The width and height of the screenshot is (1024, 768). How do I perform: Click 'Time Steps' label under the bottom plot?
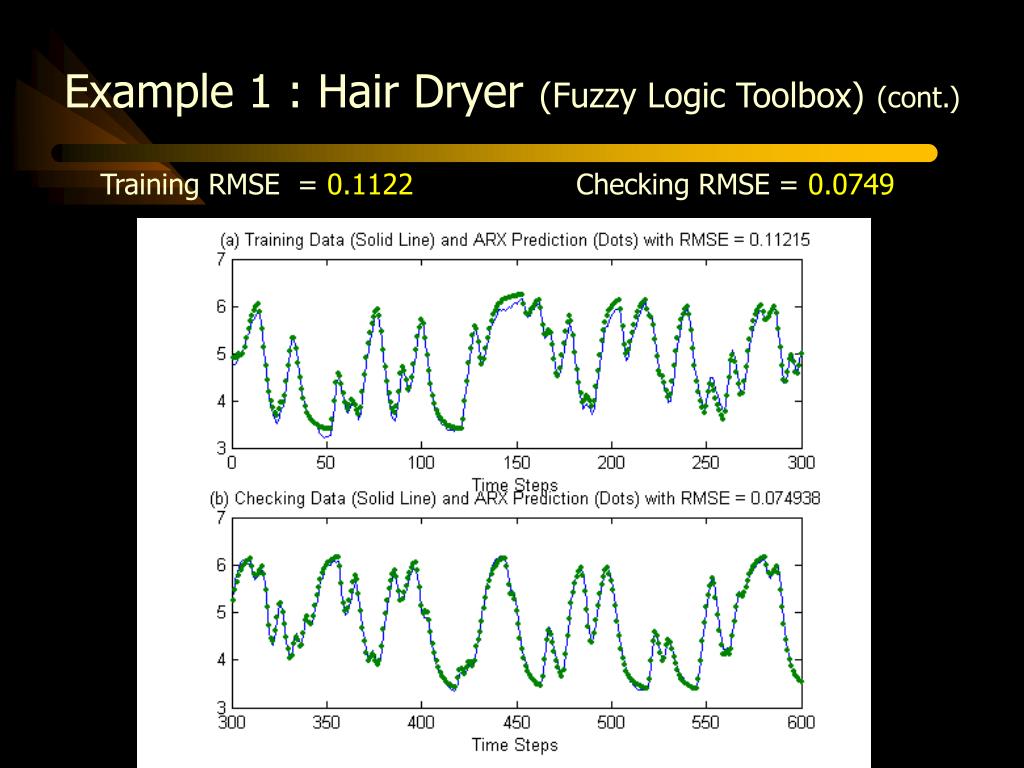click(515, 744)
